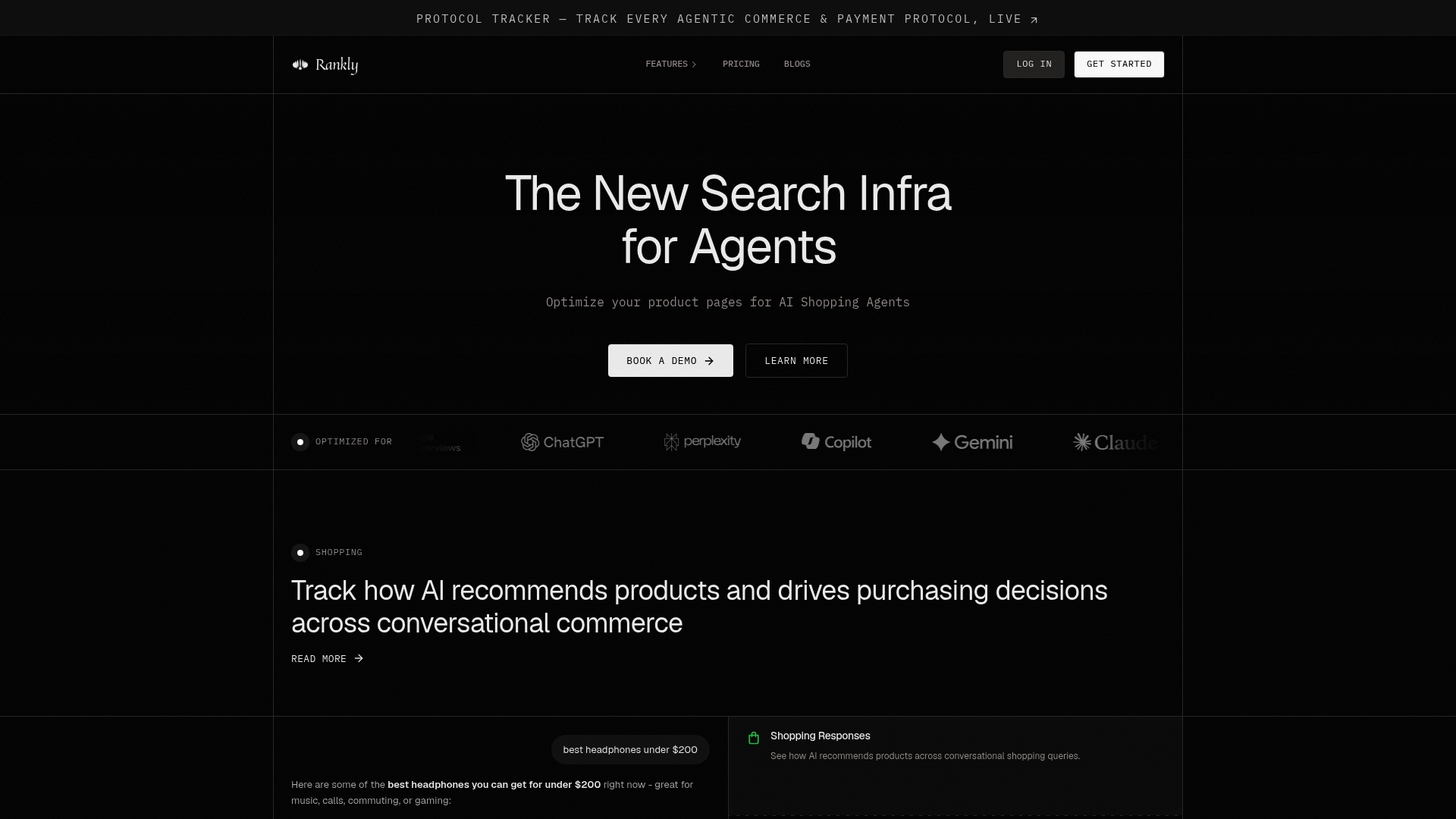Click the Copilot logo
The height and width of the screenshot is (819, 1456).
click(x=836, y=442)
